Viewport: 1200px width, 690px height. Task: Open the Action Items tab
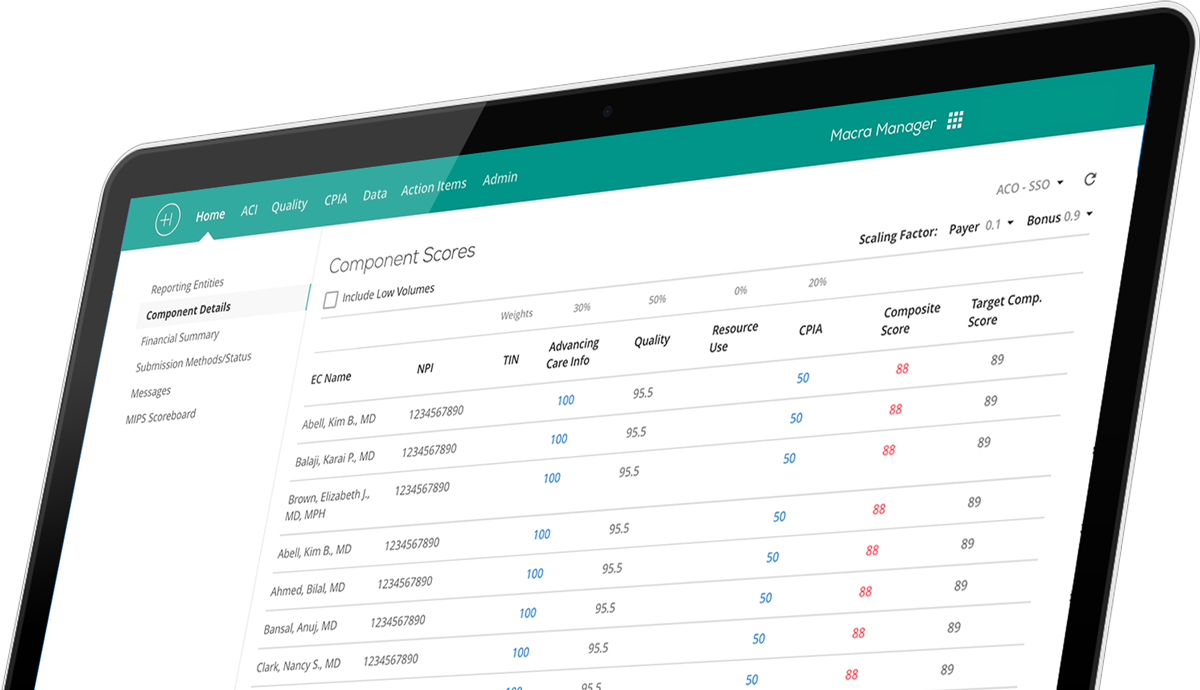(x=433, y=187)
